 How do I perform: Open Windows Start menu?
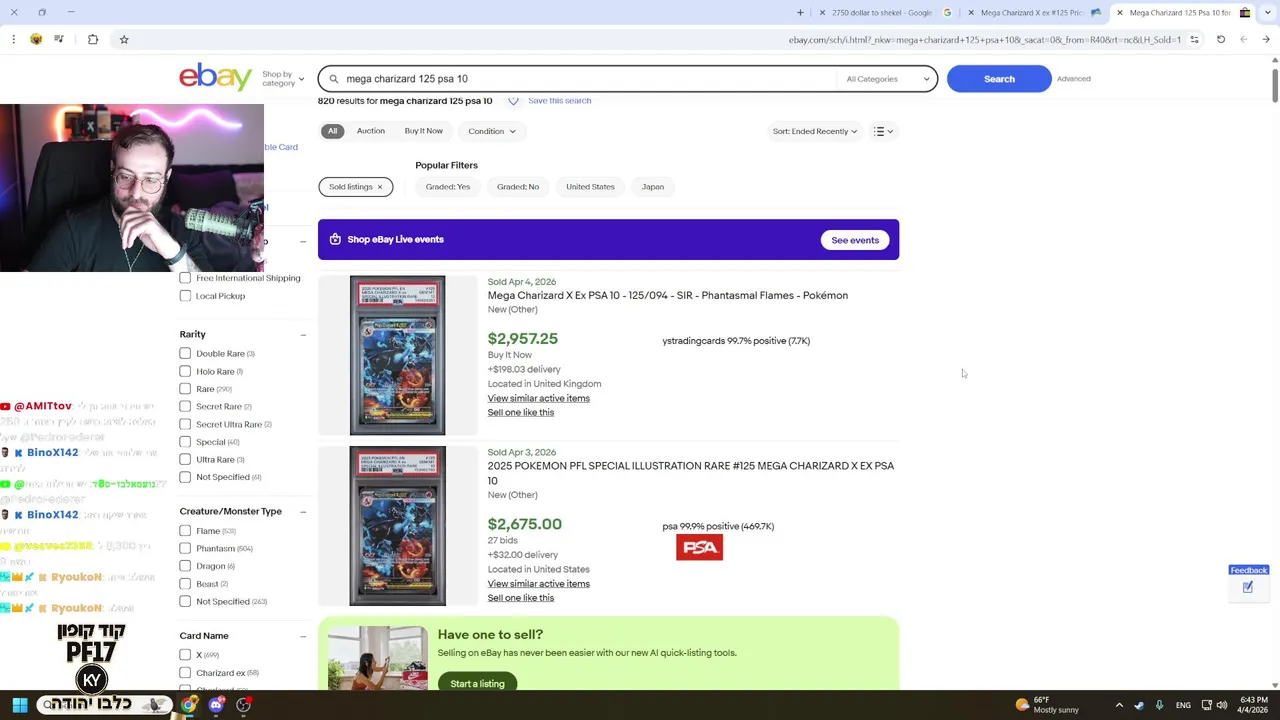(x=19, y=705)
